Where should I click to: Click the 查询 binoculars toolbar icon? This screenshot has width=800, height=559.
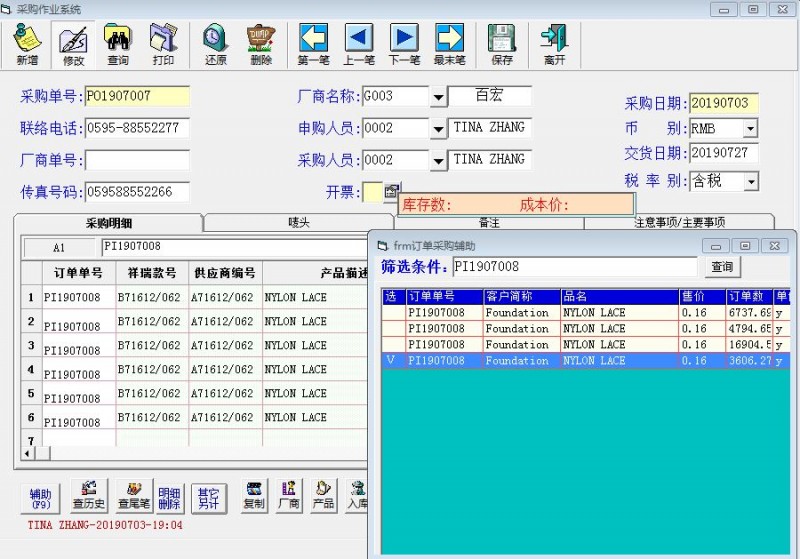[x=118, y=45]
